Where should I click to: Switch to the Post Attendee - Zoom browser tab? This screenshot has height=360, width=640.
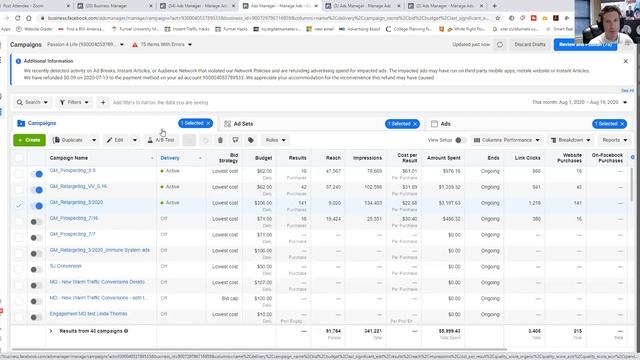point(35,6)
